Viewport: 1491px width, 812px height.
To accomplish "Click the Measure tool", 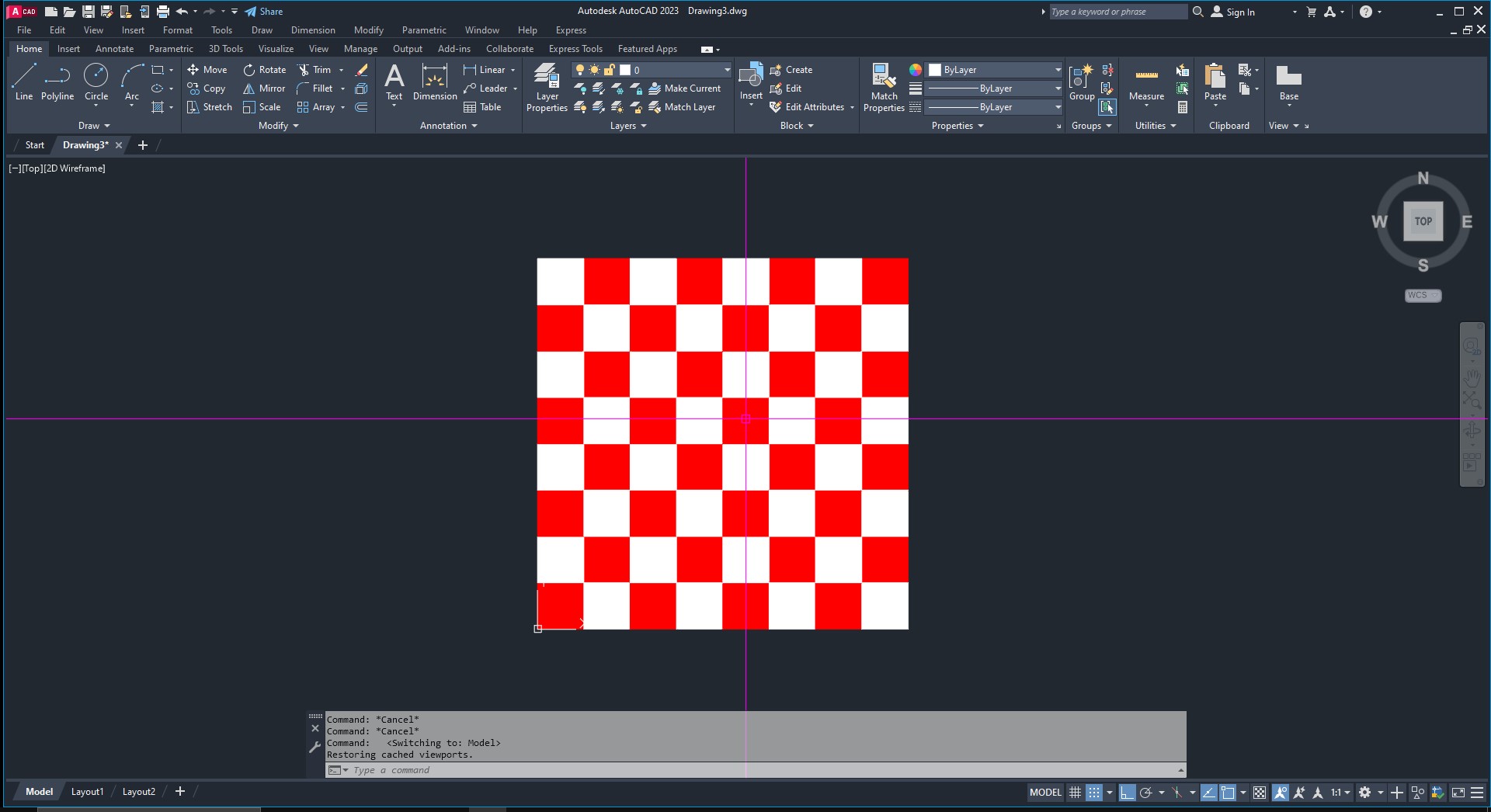I will click(x=1146, y=82).
